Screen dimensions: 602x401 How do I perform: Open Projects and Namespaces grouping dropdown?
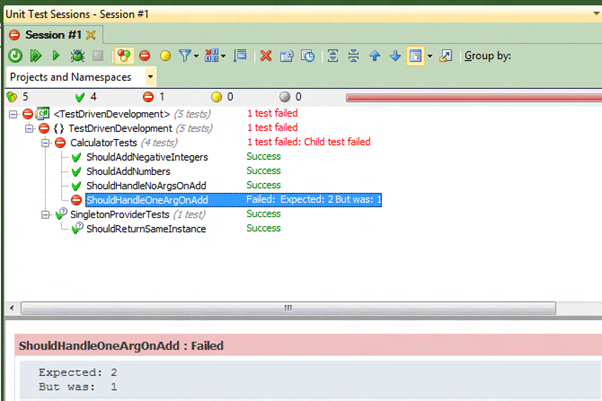(x=150, y=77)
